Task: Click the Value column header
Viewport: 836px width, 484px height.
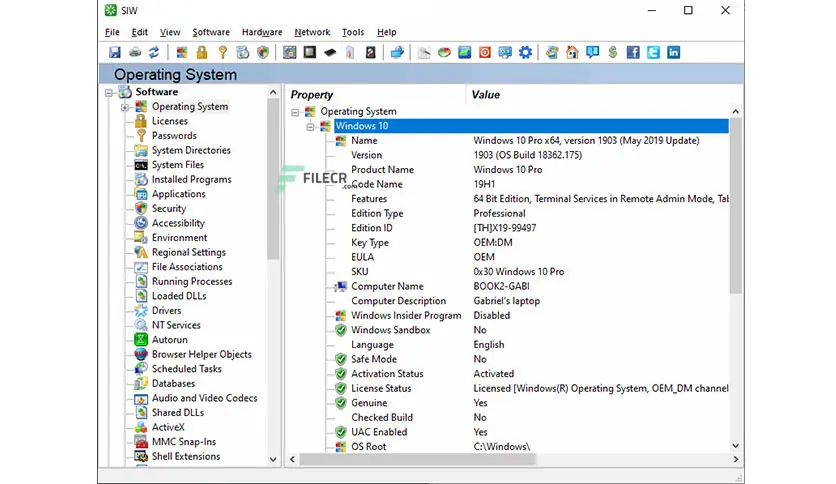Action: point(486,95)
